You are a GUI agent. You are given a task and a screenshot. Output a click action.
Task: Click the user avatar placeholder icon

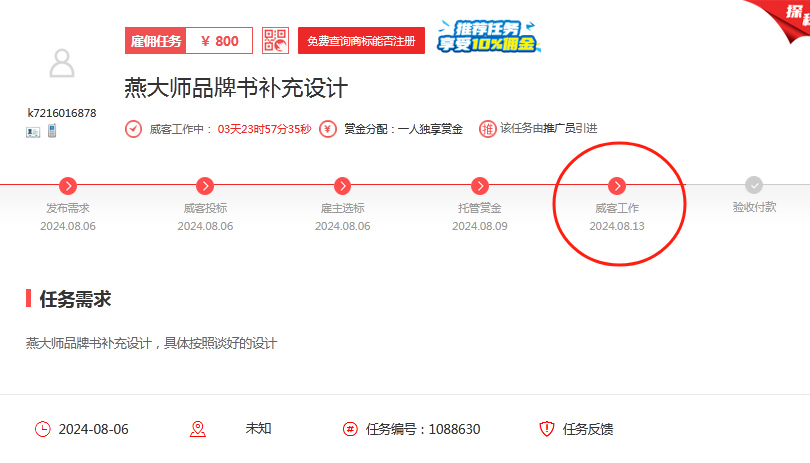pos(62,63)
